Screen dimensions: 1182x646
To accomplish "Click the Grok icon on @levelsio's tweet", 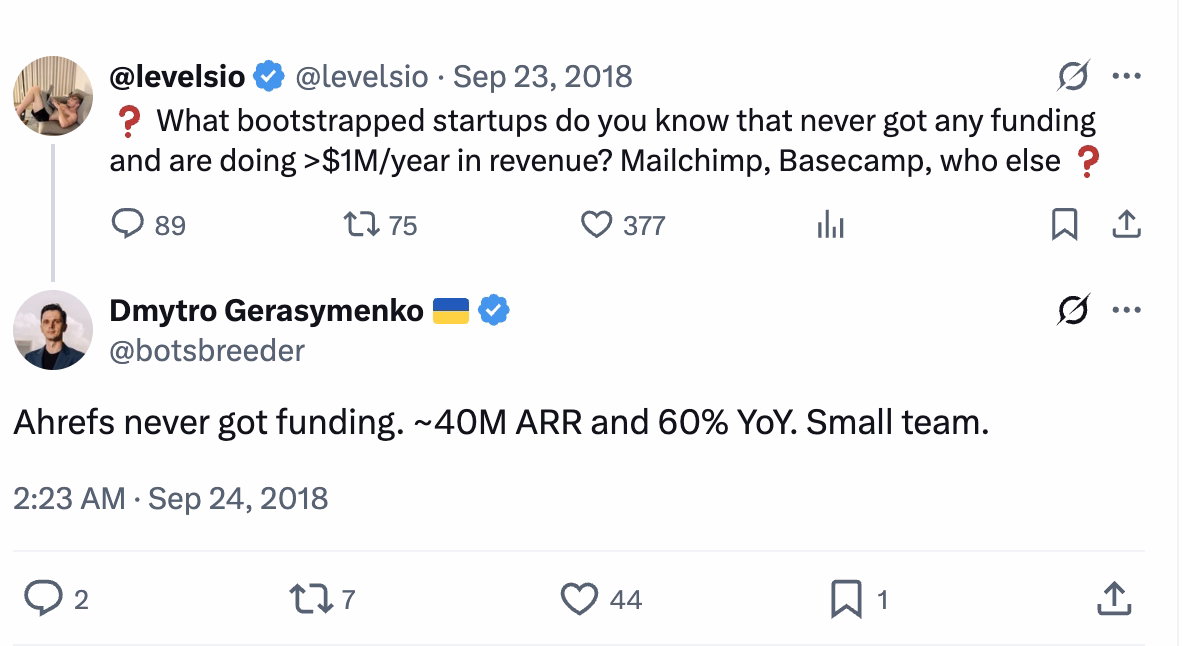I will click(1072, 74).
